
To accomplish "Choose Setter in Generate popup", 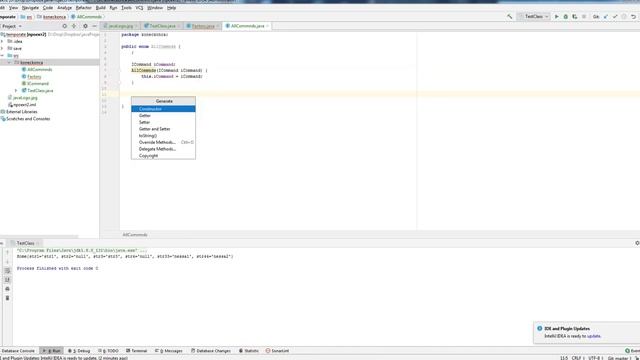I will pyautogui.click(x=163, y=122).
